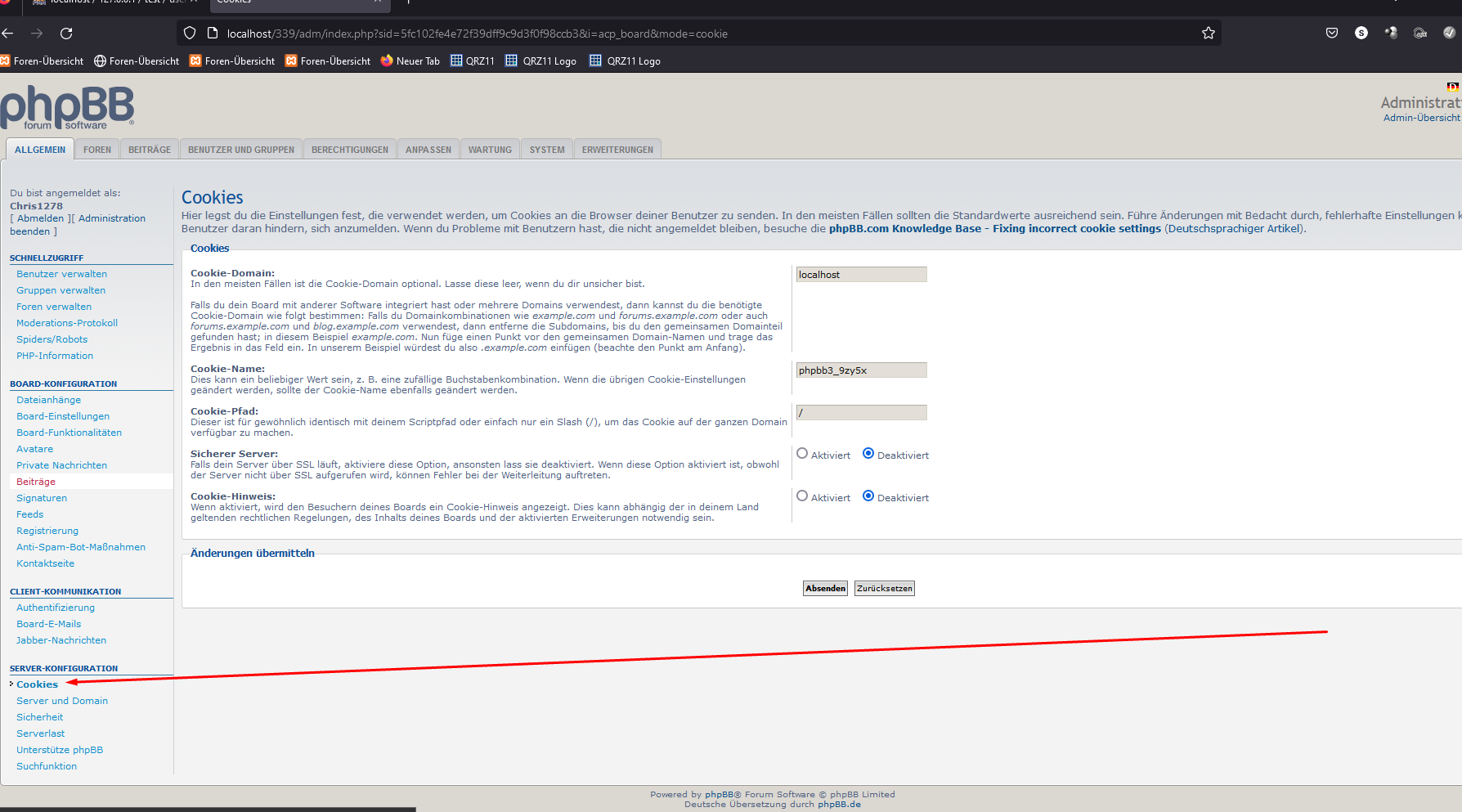Click into the Cookie-Pfad field
The height and width of the screenshot is (812, 1462).
coord(861,413)
